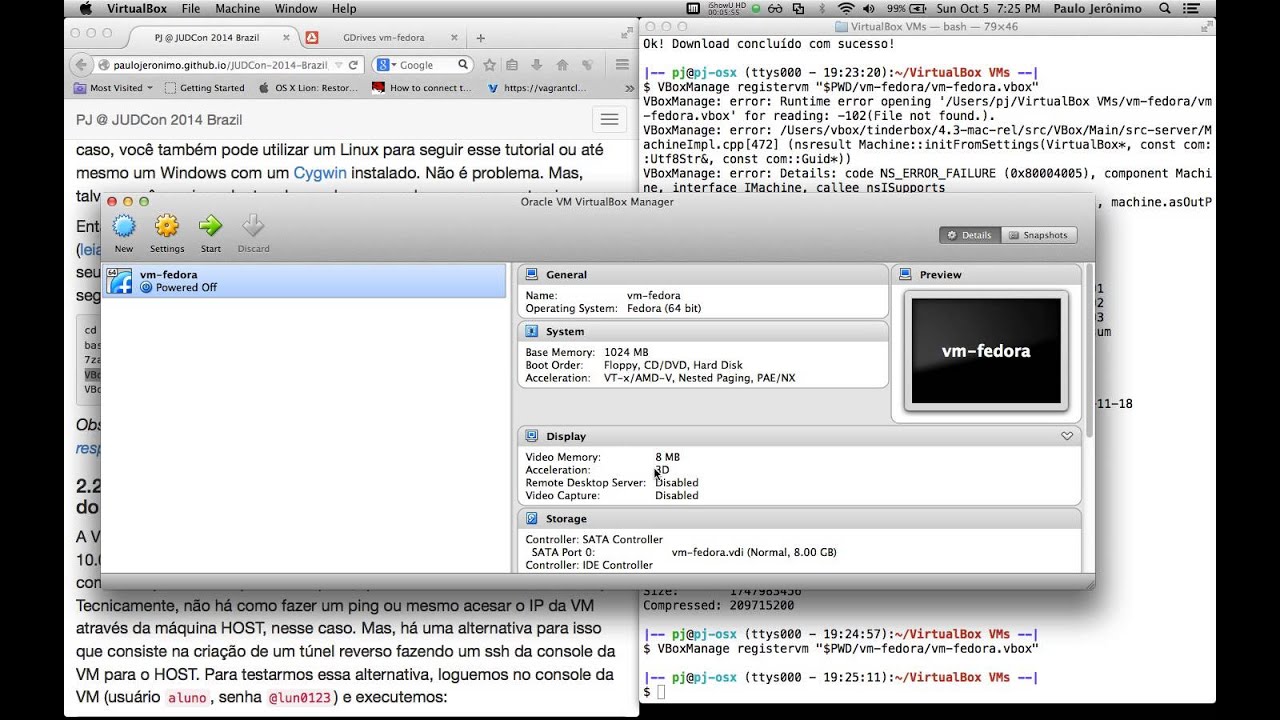Open Getting Started bookmark
The height and width of the screenshot is (720, 1280).
coord(205,88)
